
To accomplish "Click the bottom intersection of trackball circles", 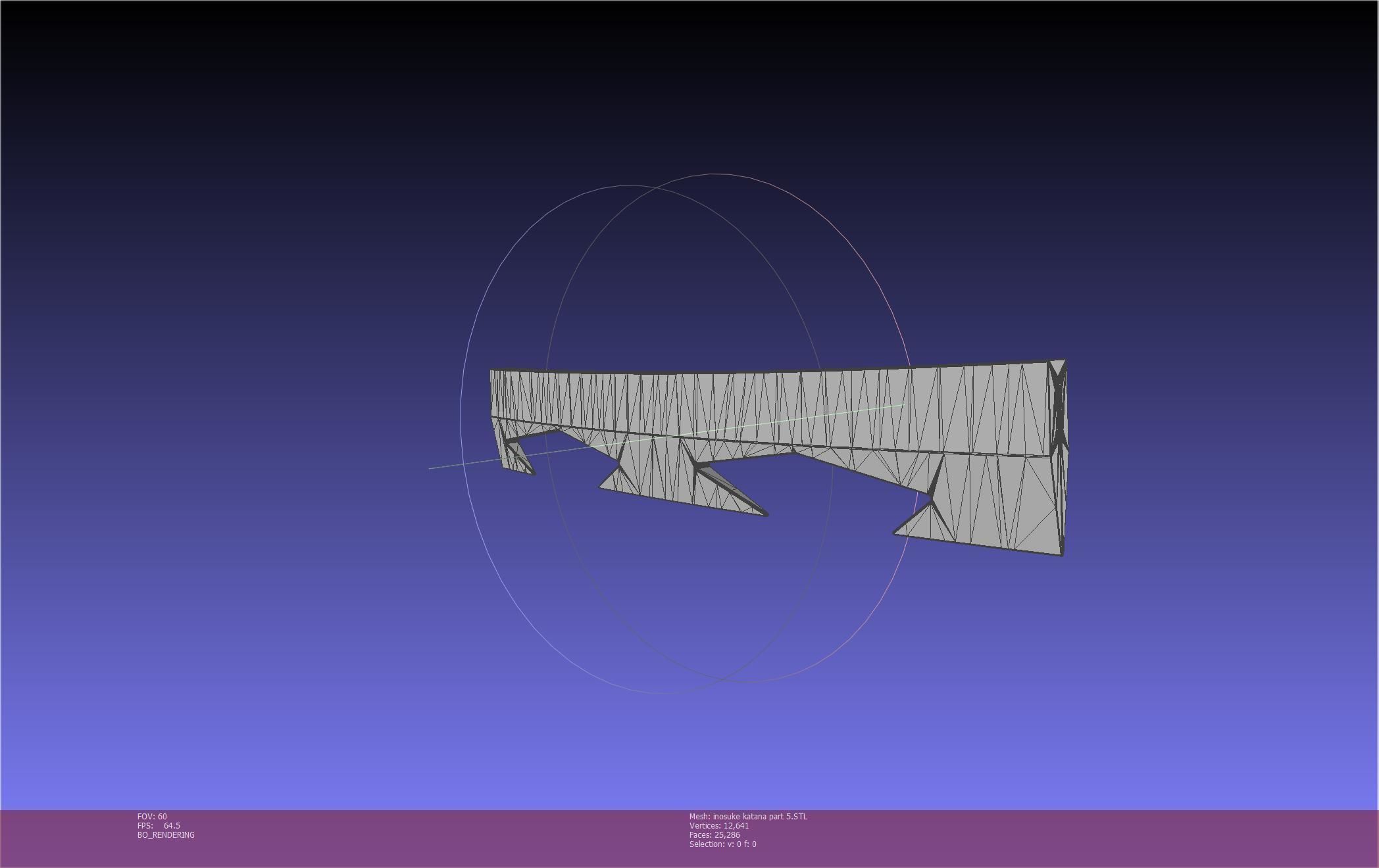I will click(724, 679).
